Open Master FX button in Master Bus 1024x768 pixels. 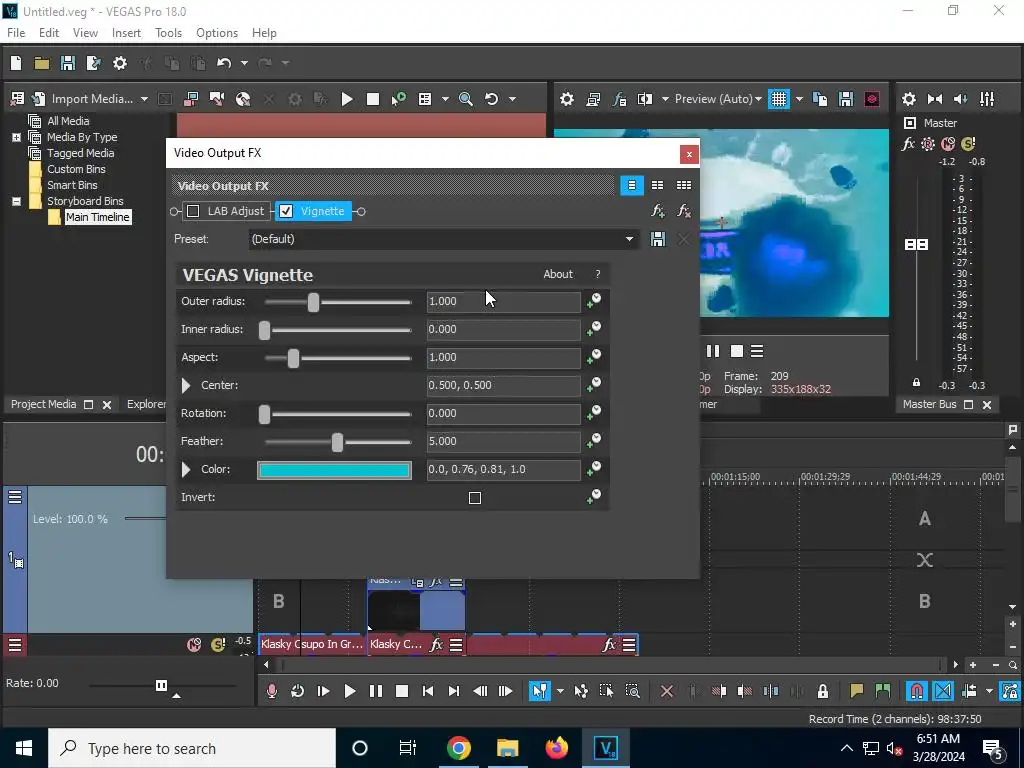tap(908, 144)
